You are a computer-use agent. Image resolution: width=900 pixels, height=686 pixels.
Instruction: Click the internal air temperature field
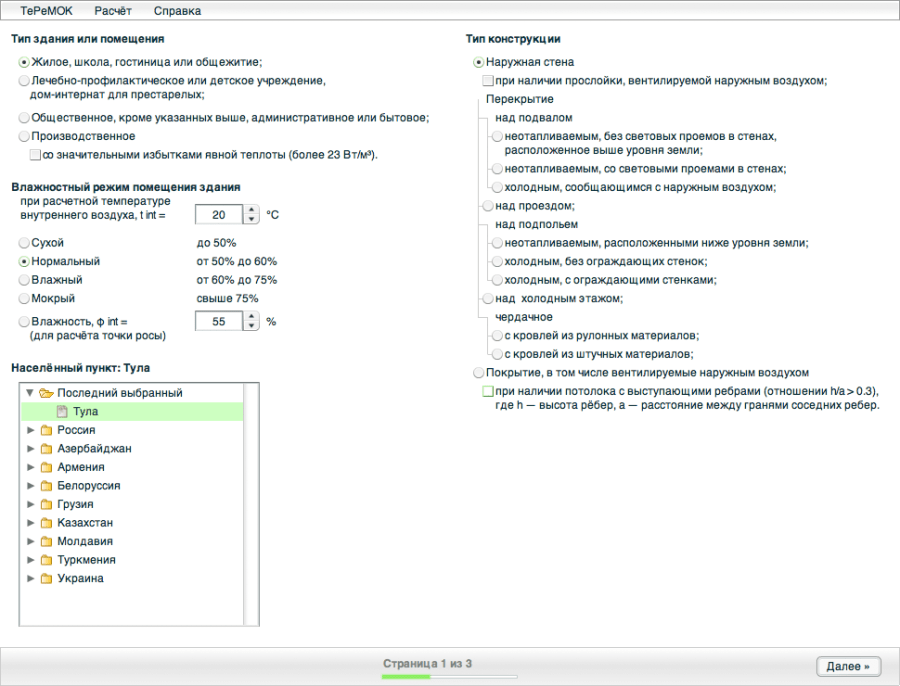click(x=217, y=215)
